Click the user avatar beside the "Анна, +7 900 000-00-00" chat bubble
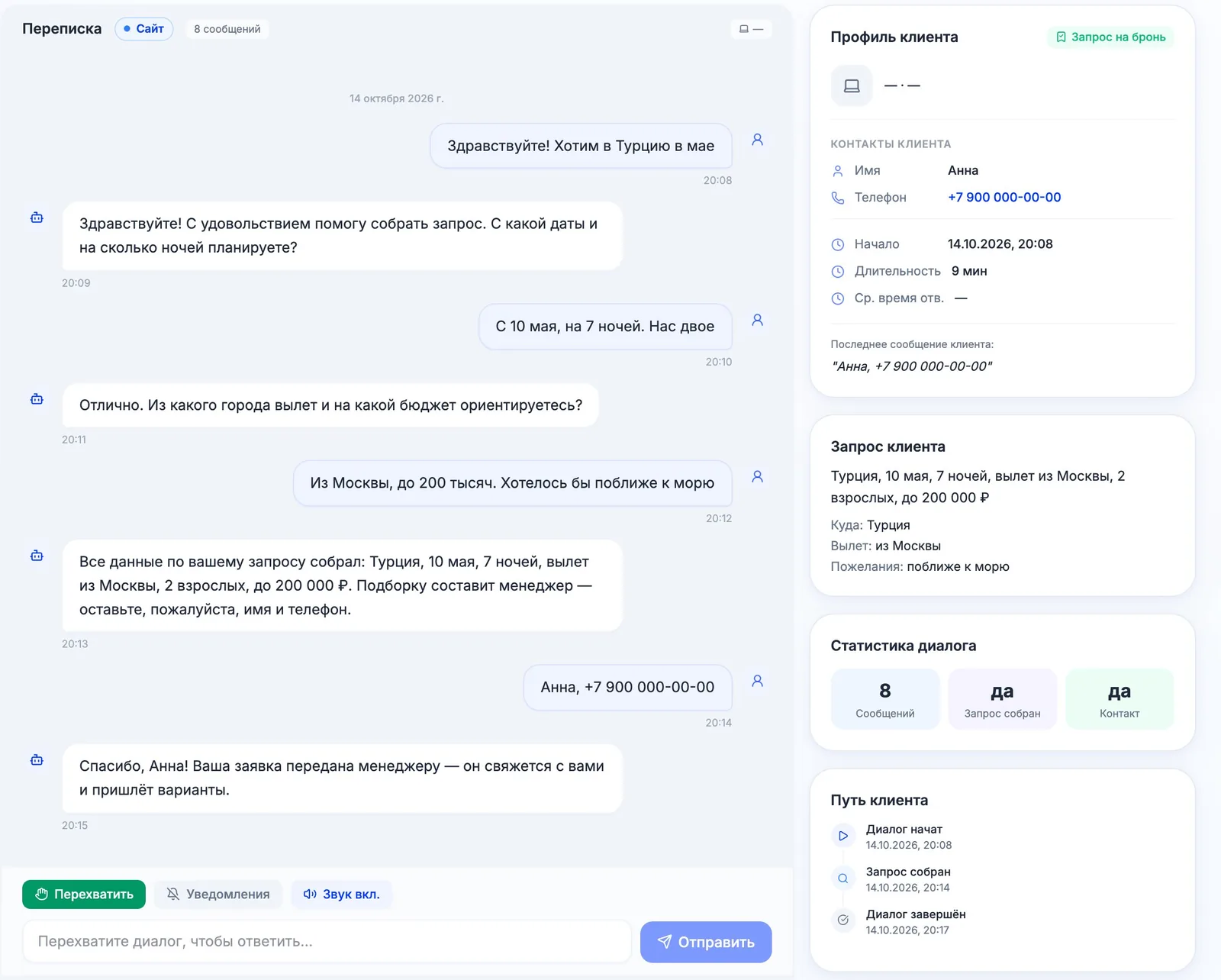Image resolution: width=1221 pixels, height=980 pixels. click(757, 681)
